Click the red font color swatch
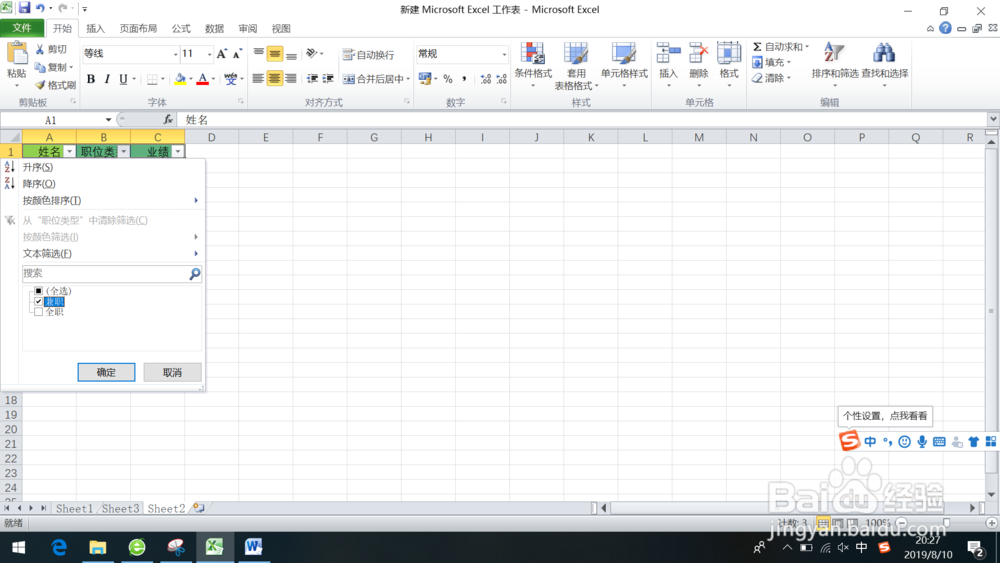 click(202, 79)
